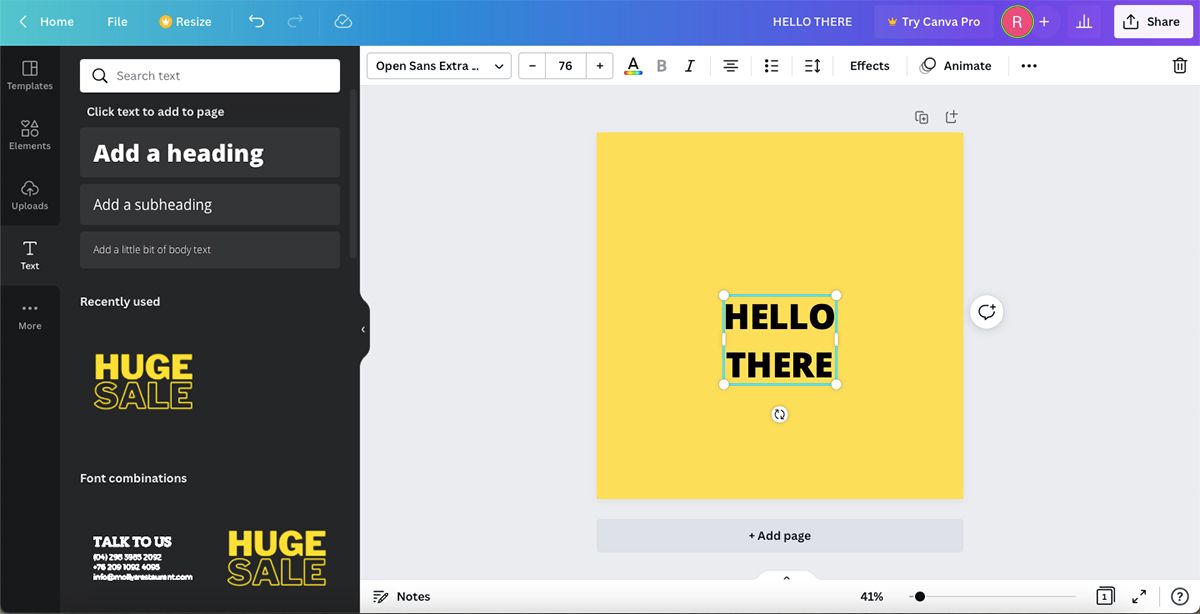Screen dimensions: 1200x614
Task: Open the Templates sidebar tab
Action: pos(30,75)
